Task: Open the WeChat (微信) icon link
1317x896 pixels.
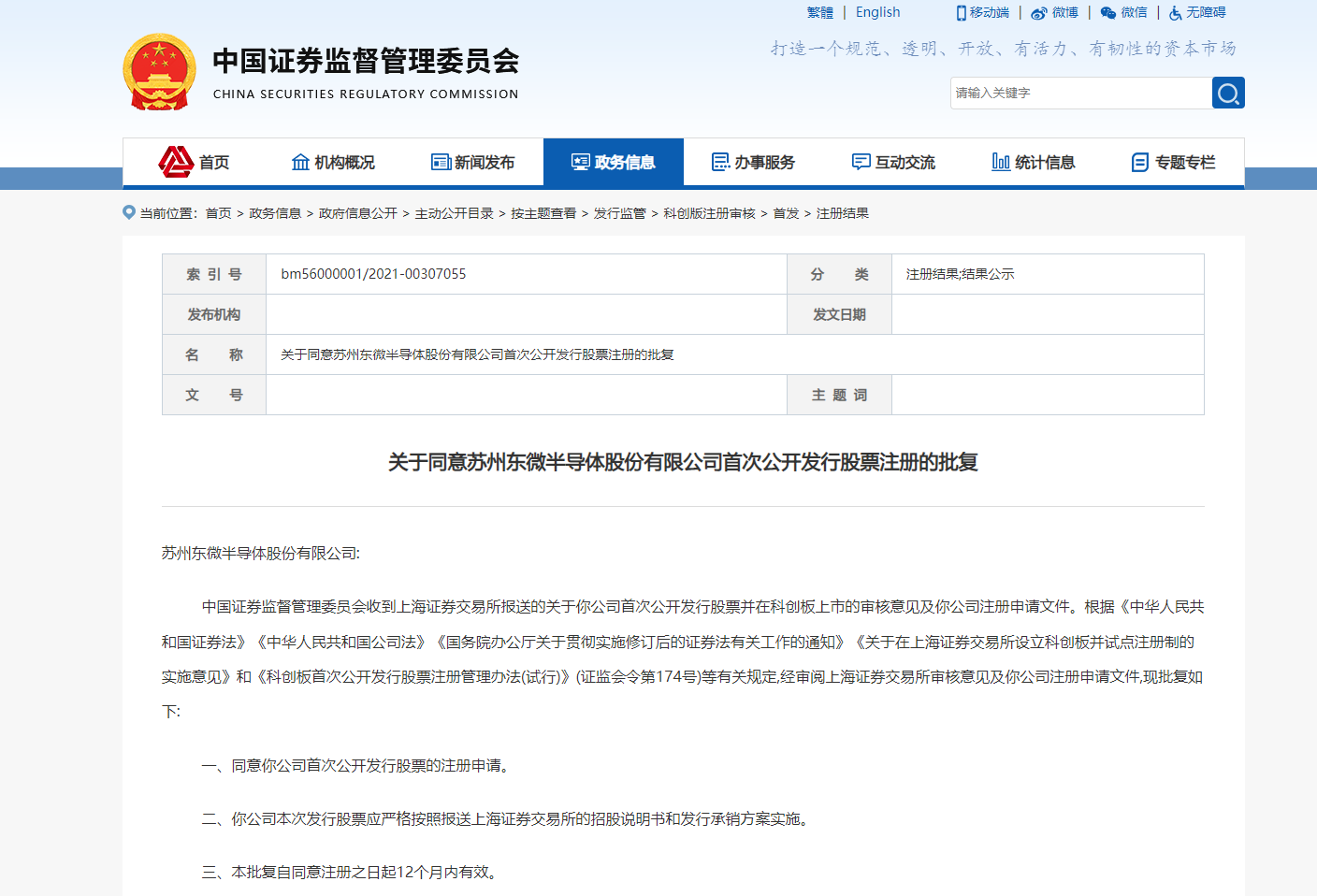Action: [1108, 13]
